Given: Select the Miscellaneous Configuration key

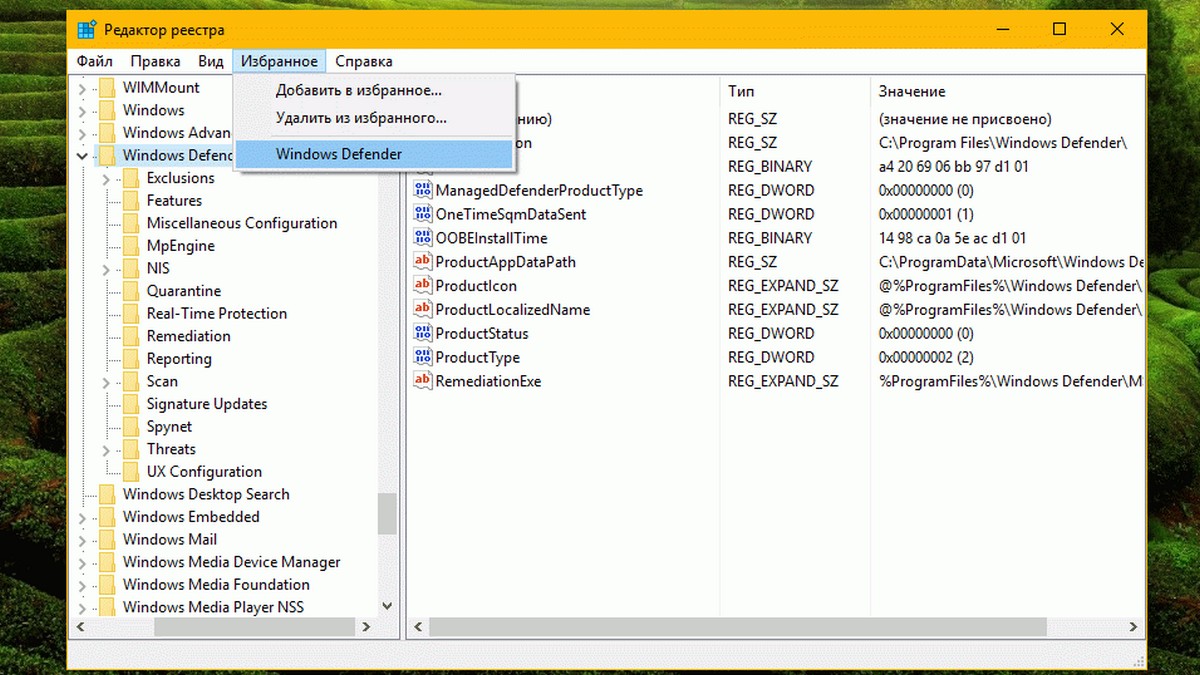Looking at the screenshot, I should 242,223.
